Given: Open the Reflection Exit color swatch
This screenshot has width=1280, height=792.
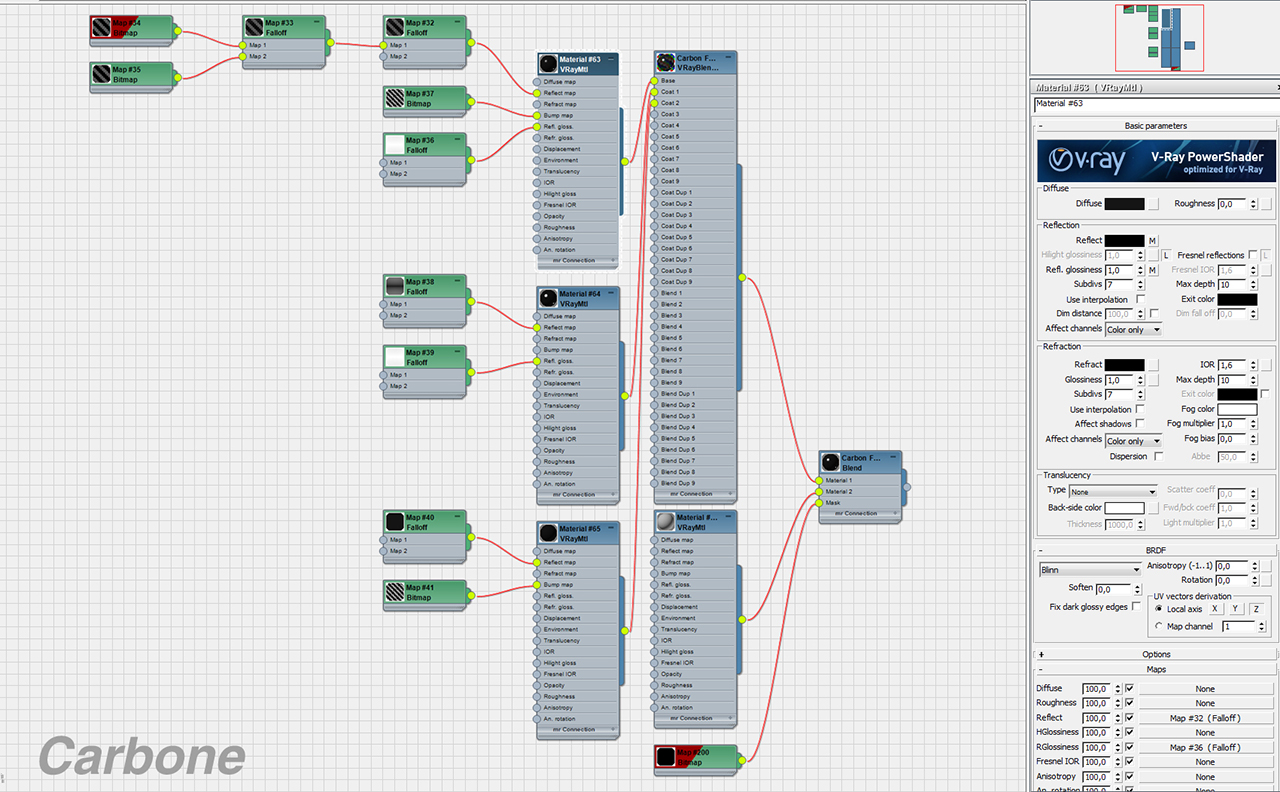Looking at the screenshot, I should tap(1238, 299).
